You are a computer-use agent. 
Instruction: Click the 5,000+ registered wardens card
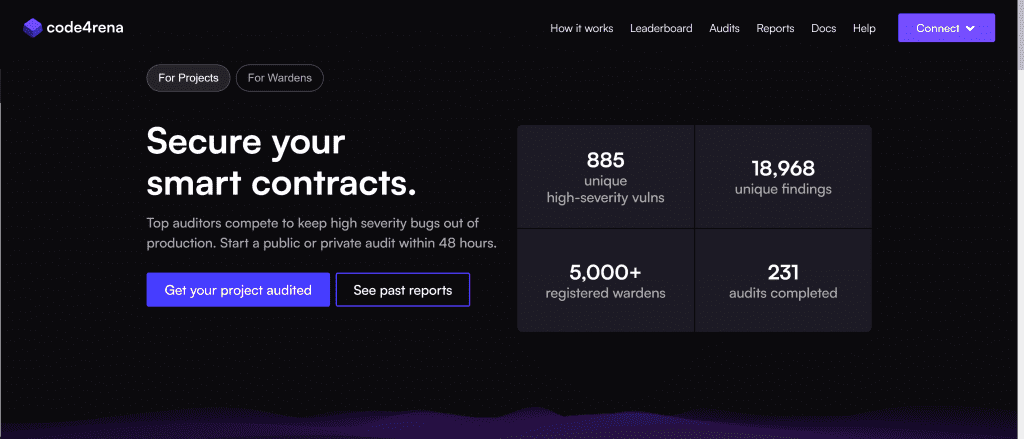(x=605, y=280)
